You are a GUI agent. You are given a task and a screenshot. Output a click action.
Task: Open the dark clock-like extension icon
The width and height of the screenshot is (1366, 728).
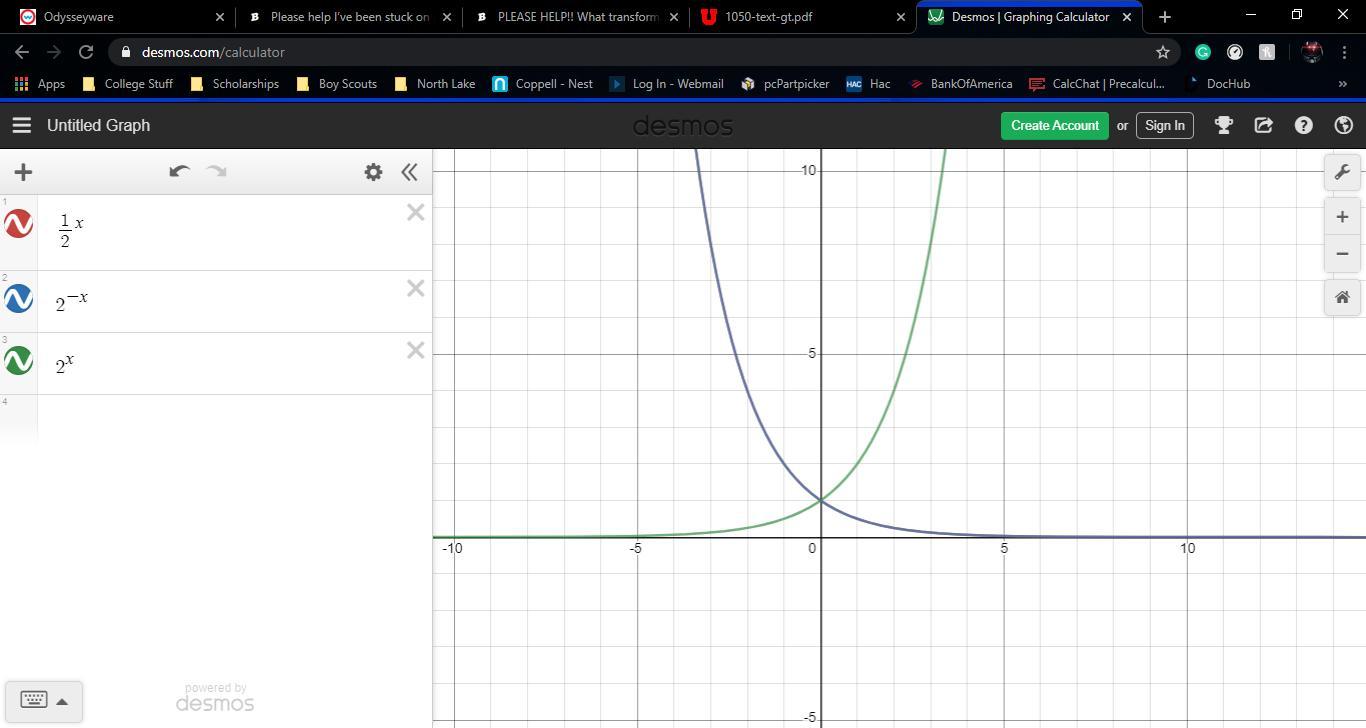(x=1235, y=52)
